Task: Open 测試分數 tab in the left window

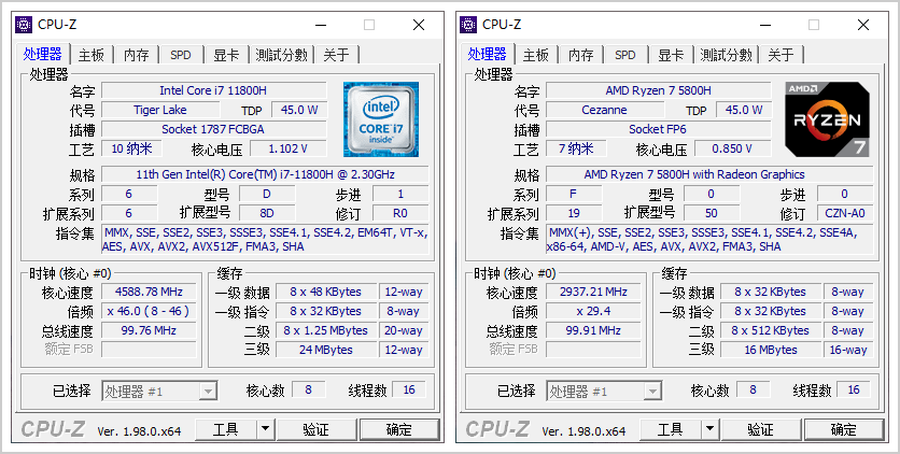Action: pyautogui.click(x=281, y=55)
